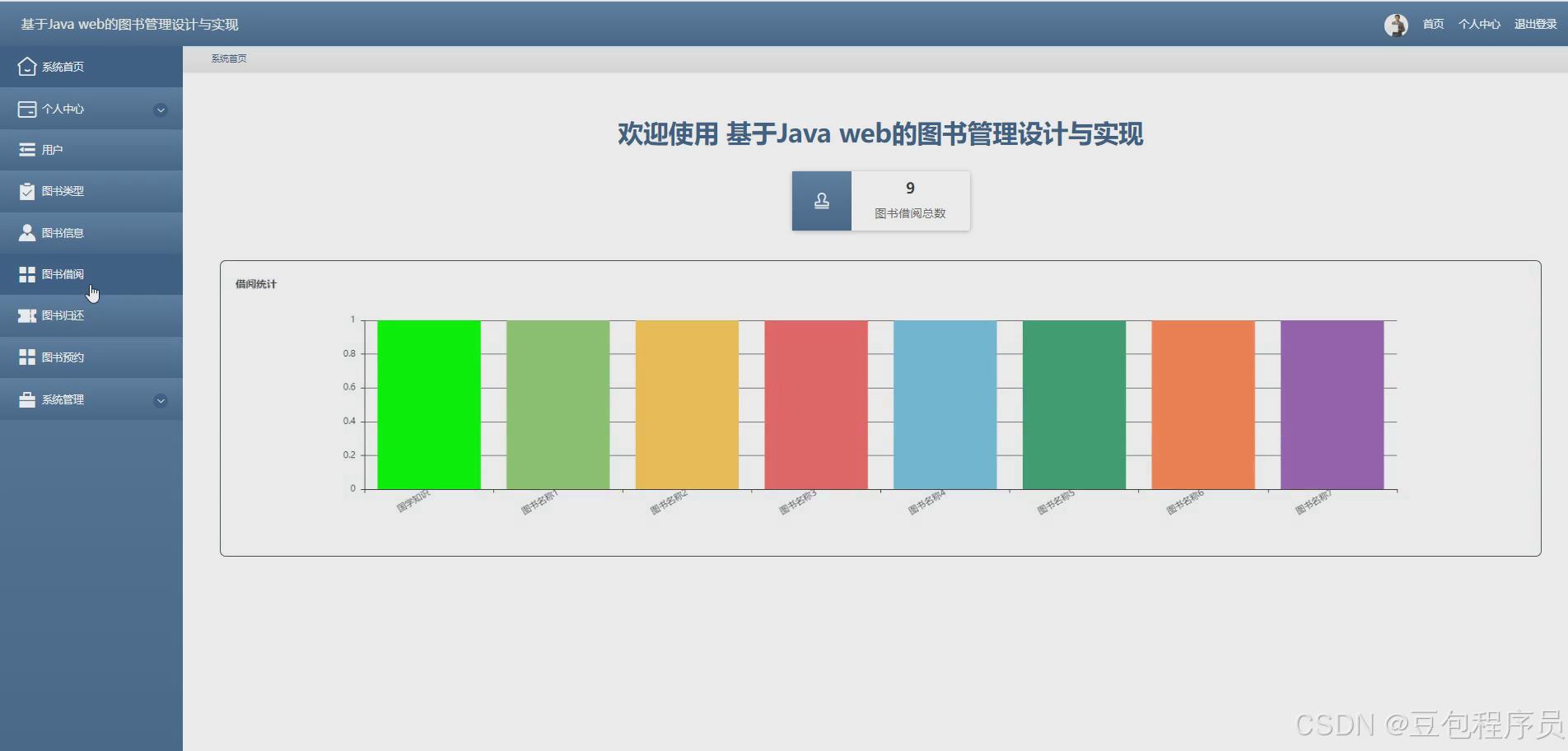The height and width of the screenshot is (751, 1568).
Task: Click the 图书类型 clipboard icon
Action: (27, 190)
